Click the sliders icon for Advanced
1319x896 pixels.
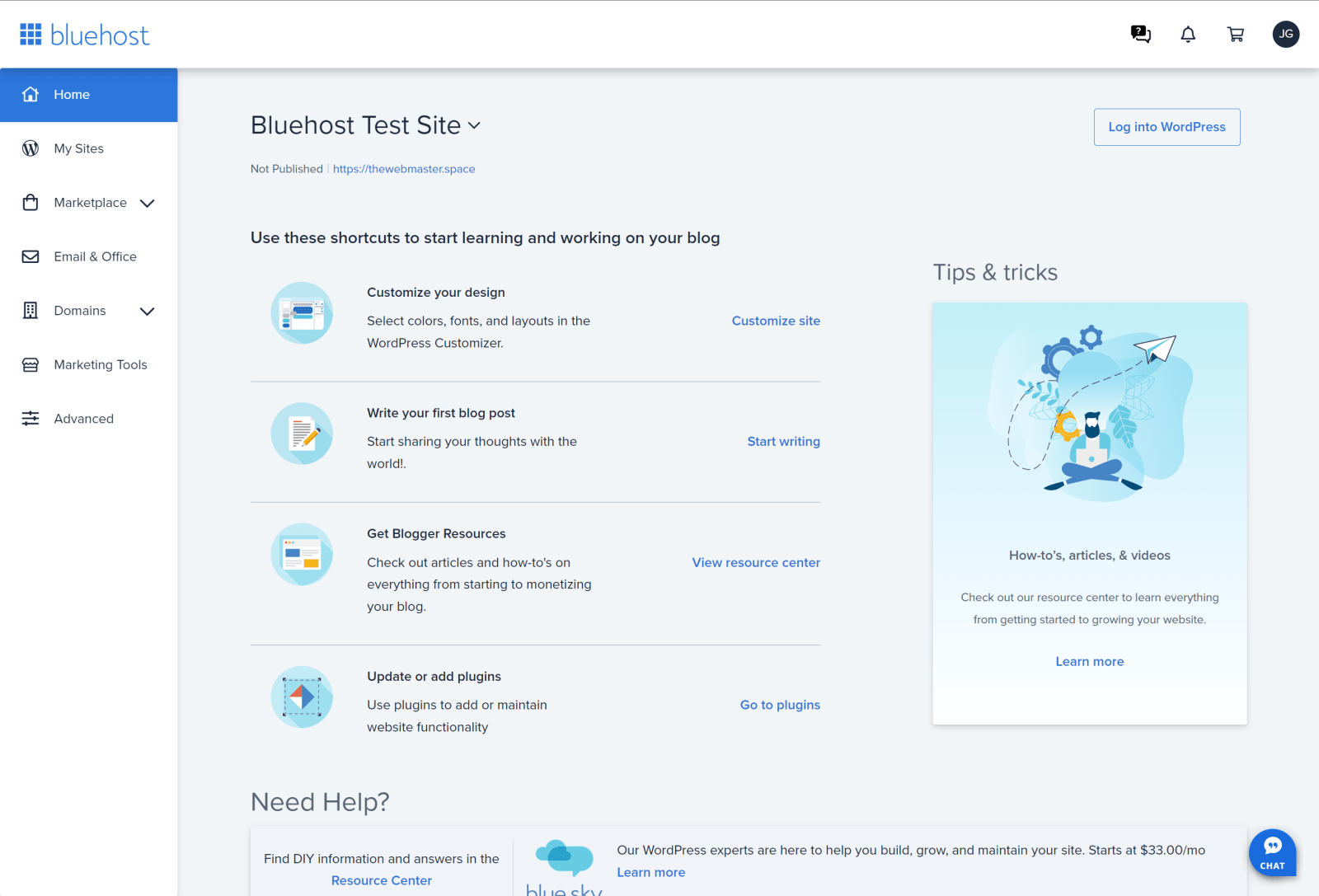[31, 419]
